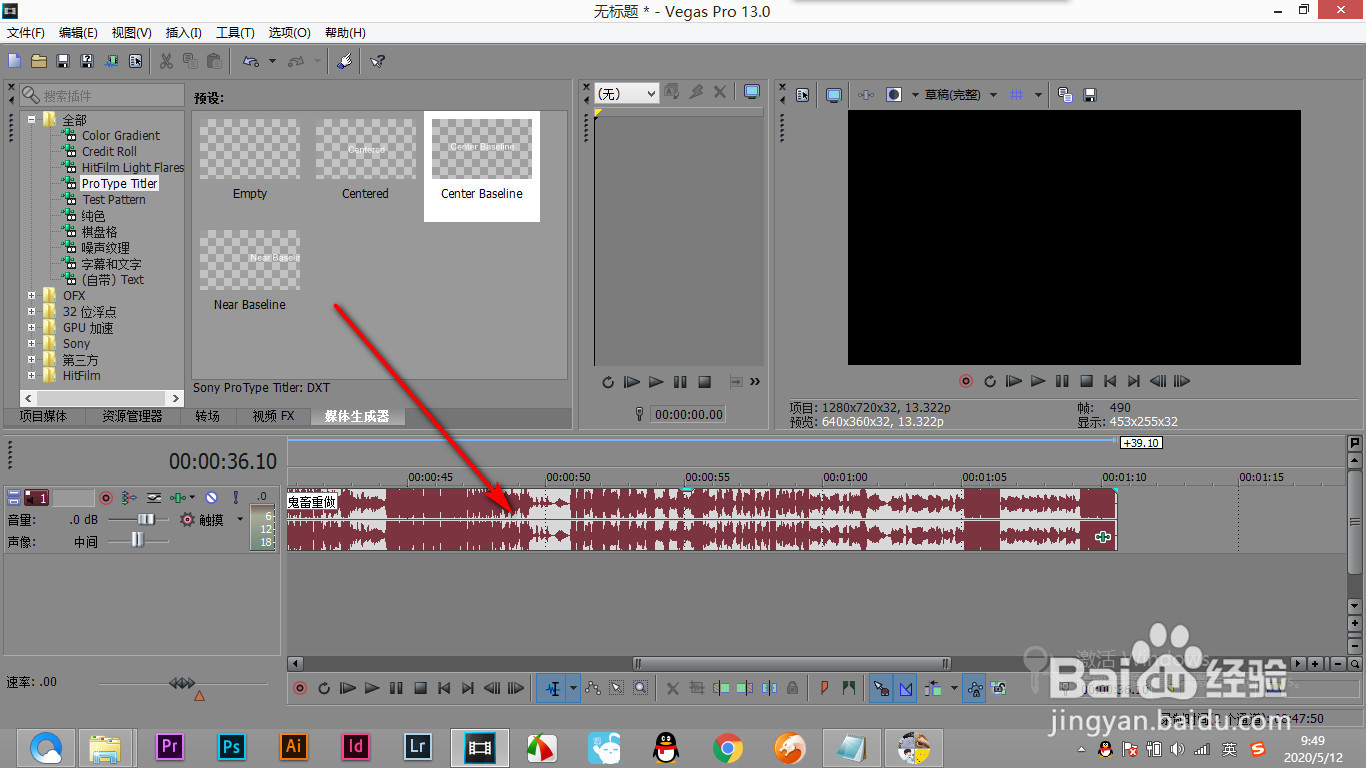Open track FX for audio track 1
Viewport: 1366px width, 768px height.
tap(180, 497)
